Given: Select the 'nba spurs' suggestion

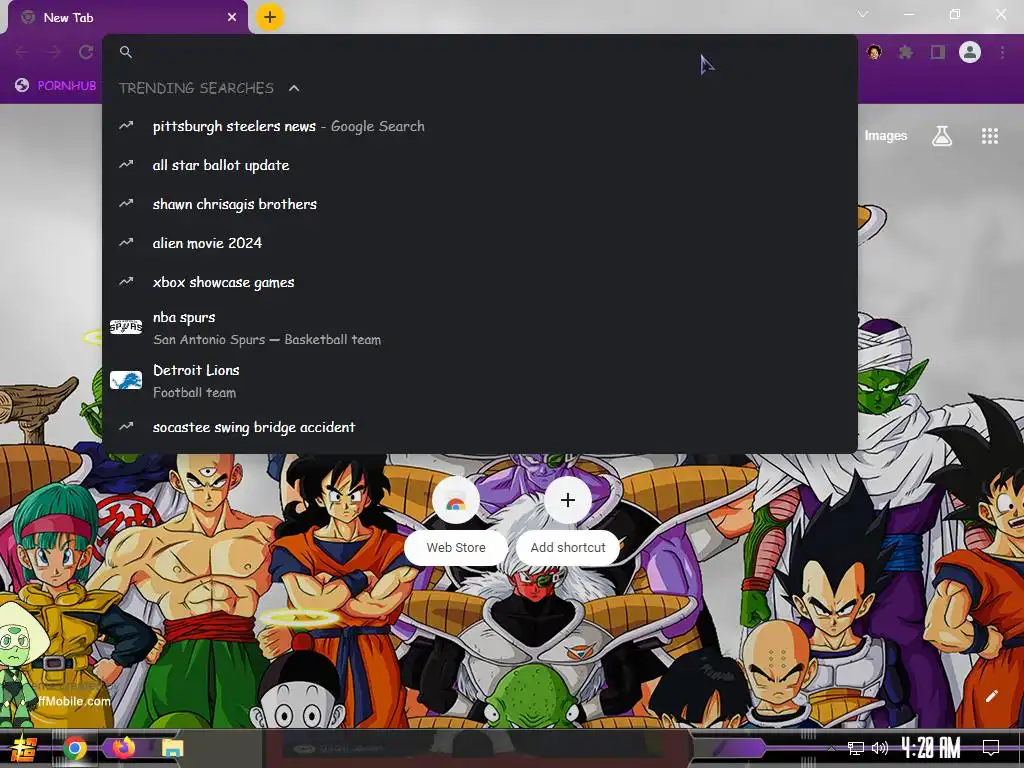Looking at the screenshot, I should 479,328.
